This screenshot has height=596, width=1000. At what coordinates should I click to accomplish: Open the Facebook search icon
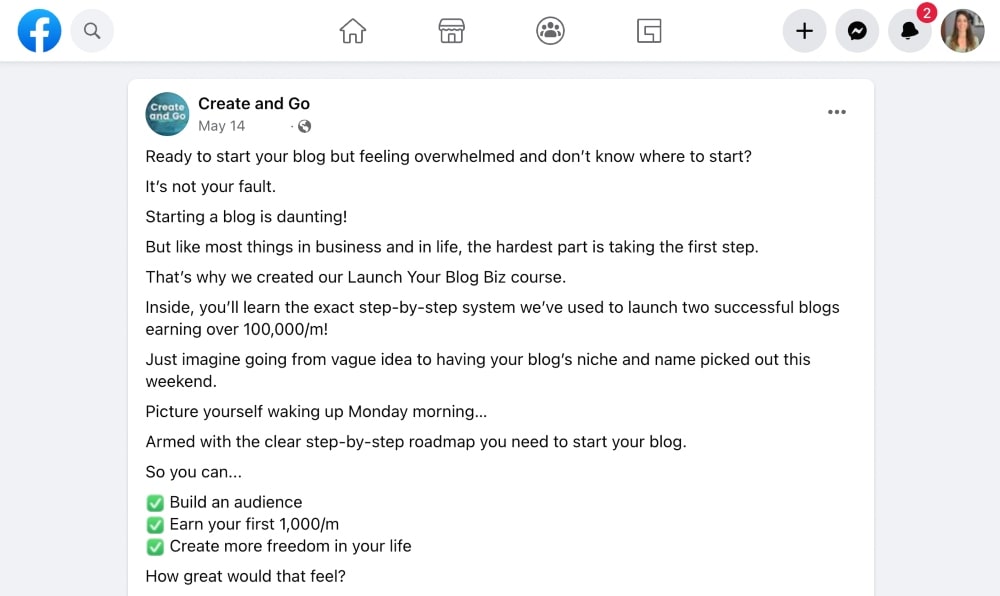92,31
